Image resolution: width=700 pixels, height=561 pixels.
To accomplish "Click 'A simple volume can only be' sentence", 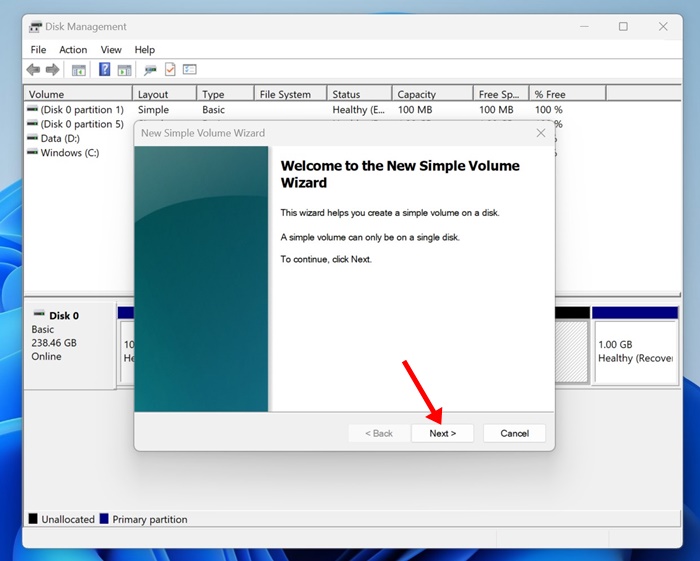I will click(x=370, y=237).
